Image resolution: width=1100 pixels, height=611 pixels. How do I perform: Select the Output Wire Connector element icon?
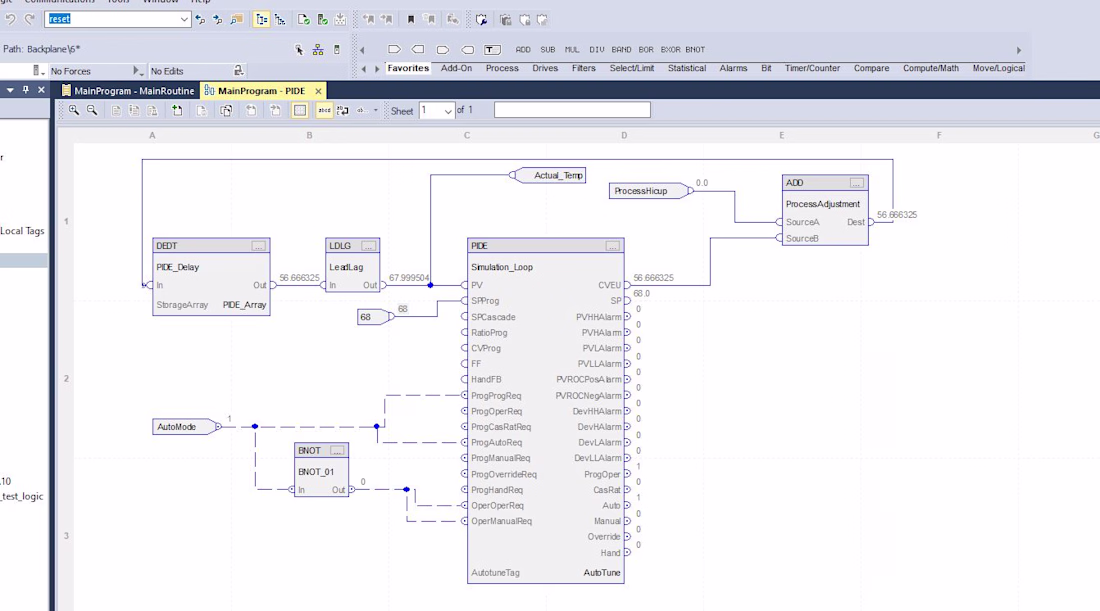[467, 50]
